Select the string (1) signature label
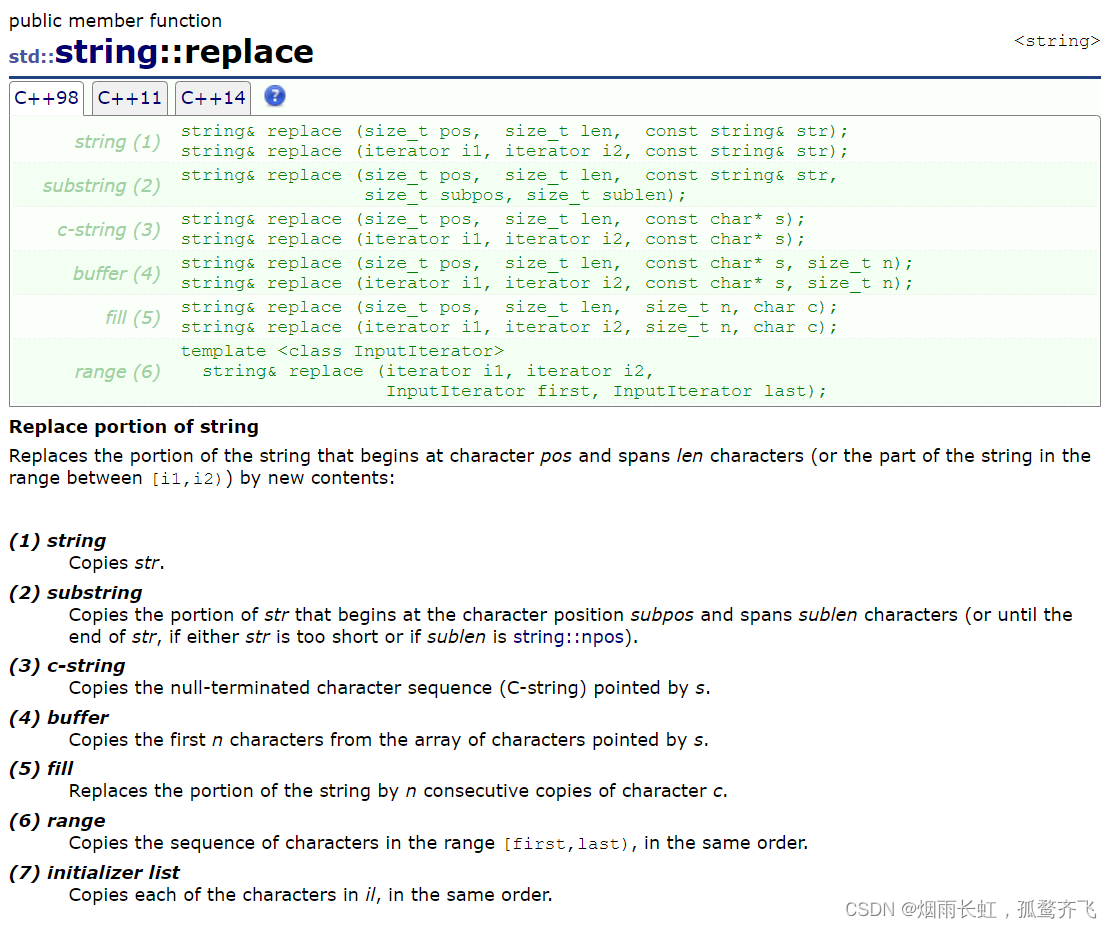The width and height of the screenshot is (1112, 928). coord(117,141)
